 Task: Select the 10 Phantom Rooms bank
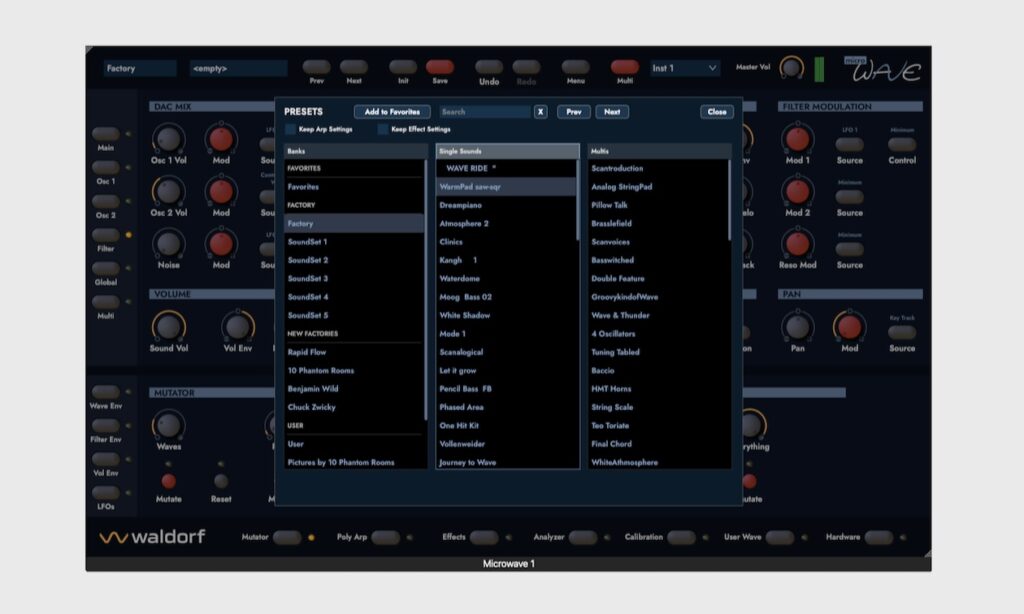354,370
